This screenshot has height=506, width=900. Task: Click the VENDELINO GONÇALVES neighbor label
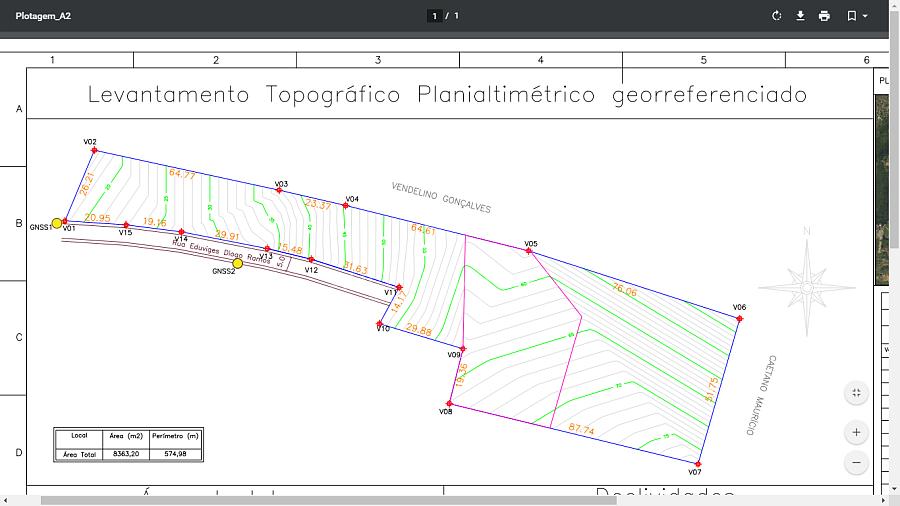[441, 198]
